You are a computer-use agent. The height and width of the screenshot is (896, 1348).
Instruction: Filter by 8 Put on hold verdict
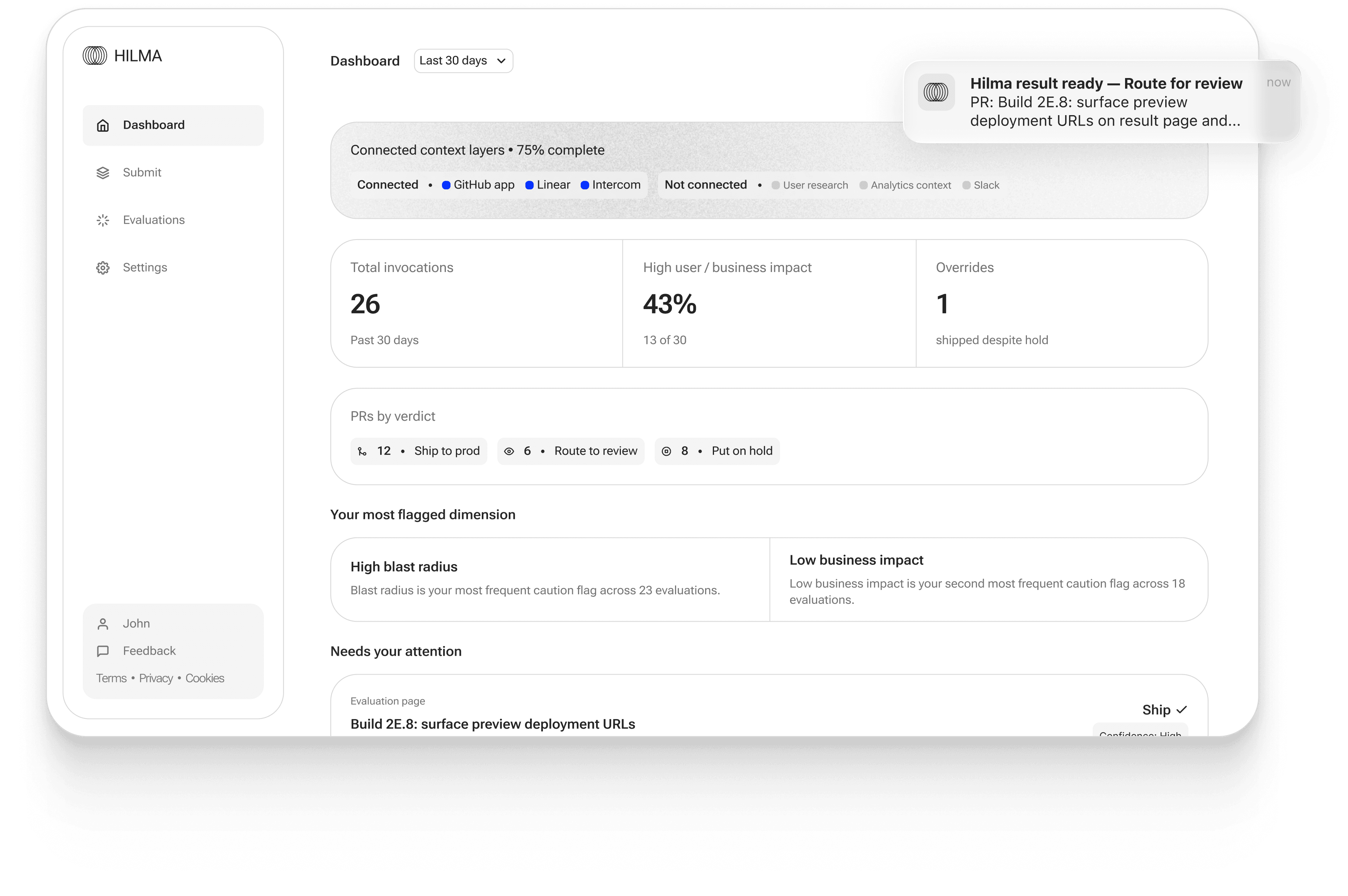click(717, 451)
